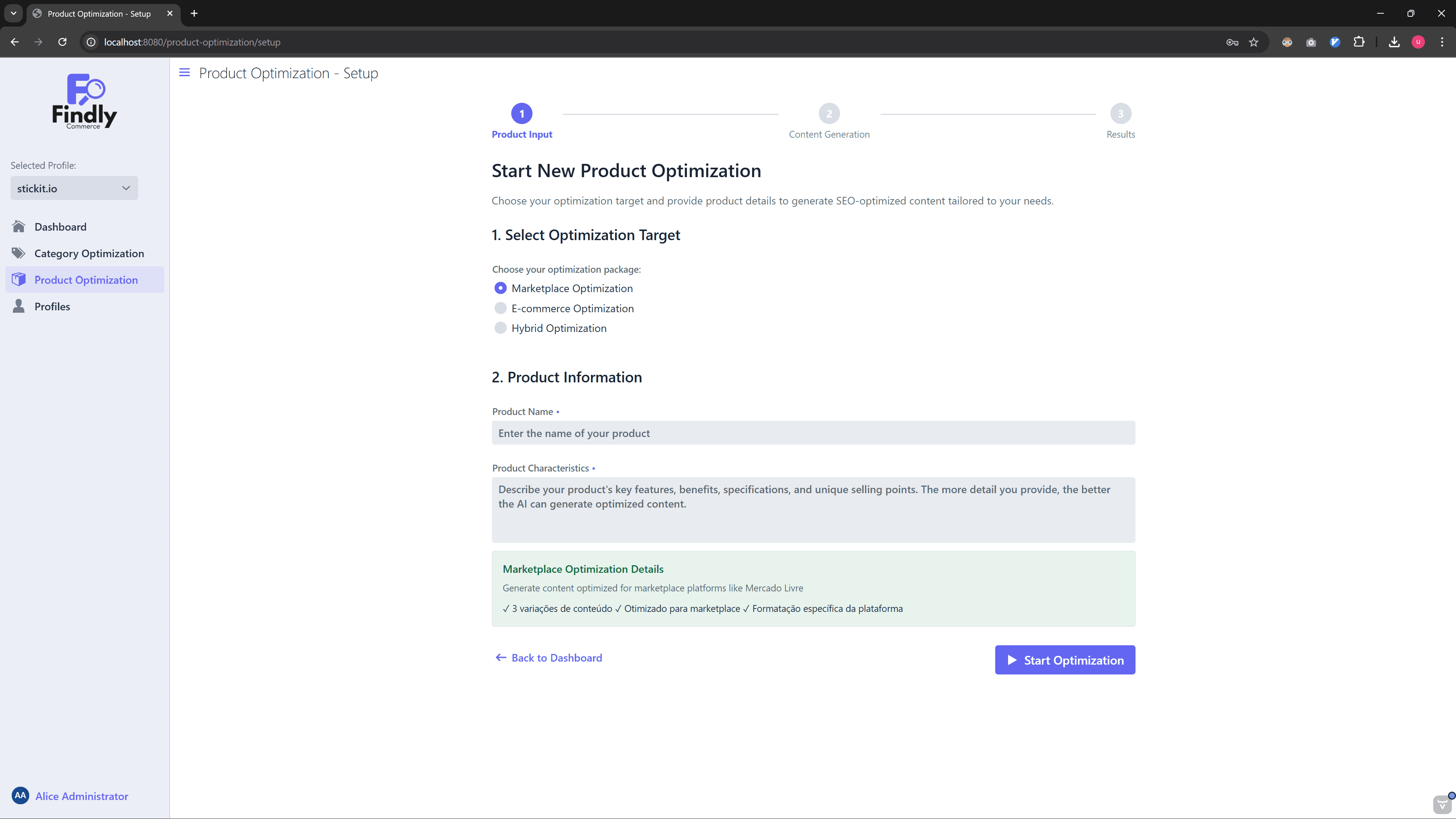Bookmark page with the star icon
This screenshot has width=1456, height=819.
1253,42
